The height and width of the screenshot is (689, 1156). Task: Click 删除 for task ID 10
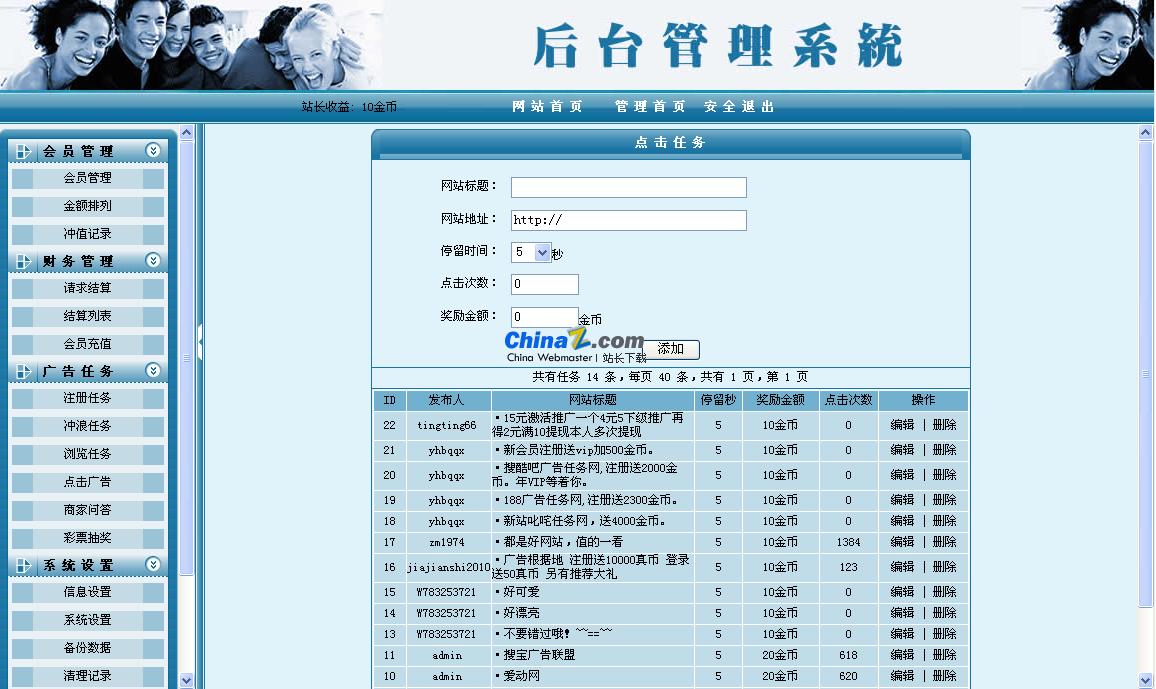tap(944, 676)
